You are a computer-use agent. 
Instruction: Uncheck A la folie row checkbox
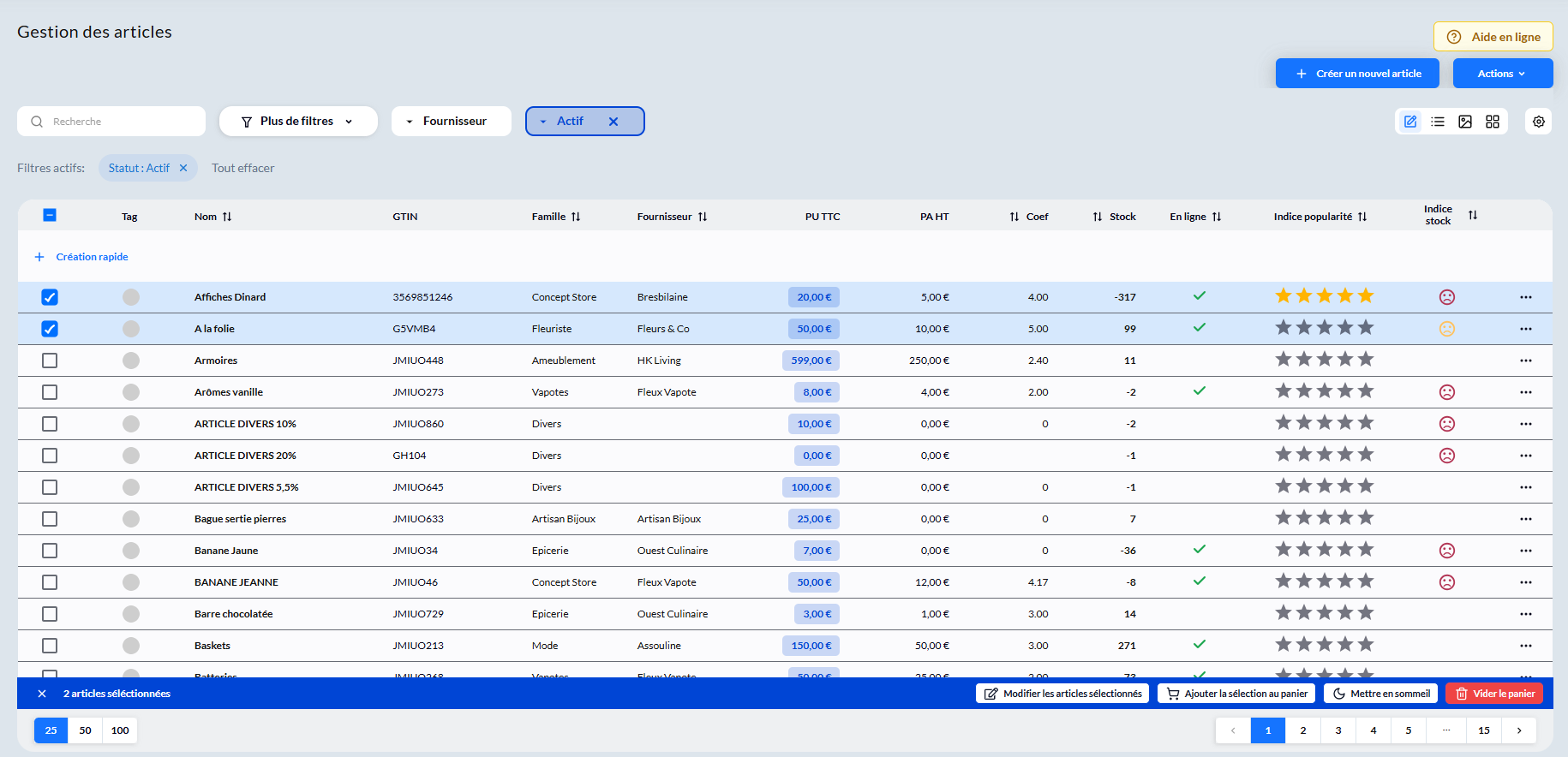tap(50, 329)
